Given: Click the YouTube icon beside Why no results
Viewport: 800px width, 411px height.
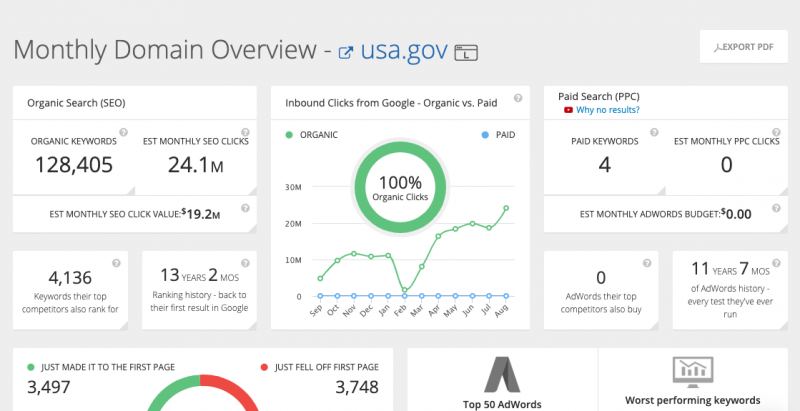Looking at the screenshot, I should [x=568, y=110].
